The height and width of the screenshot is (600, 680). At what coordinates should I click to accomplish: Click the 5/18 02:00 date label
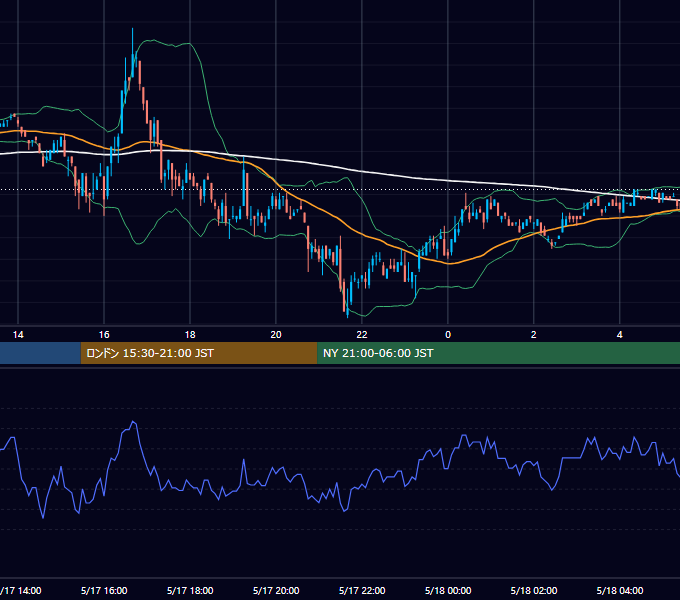pyautogui.click(x=534, y=590)
